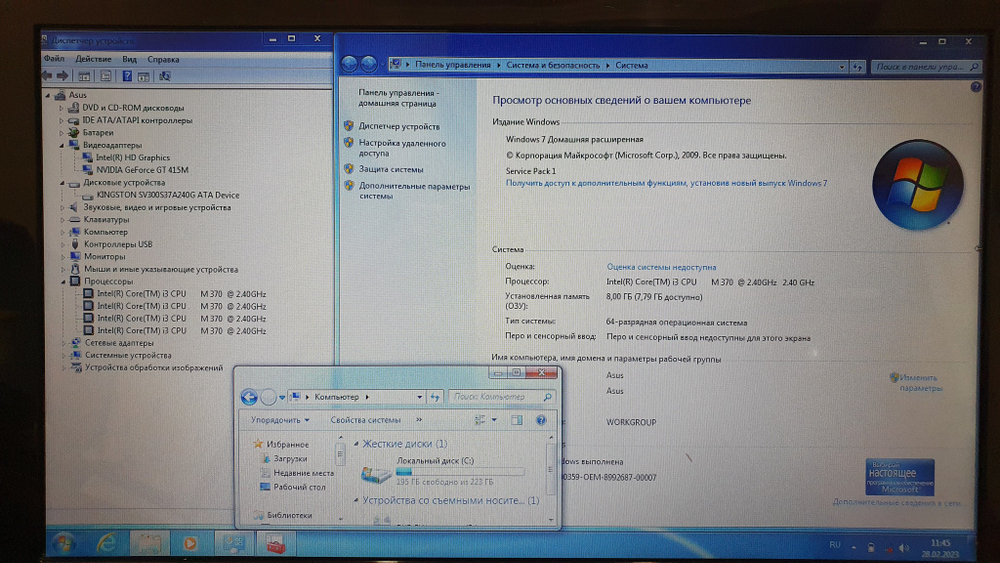Expand IDE ATA/ATAPI контроллеры node
Screen dimensions: 1000x563
coord(61,121)
